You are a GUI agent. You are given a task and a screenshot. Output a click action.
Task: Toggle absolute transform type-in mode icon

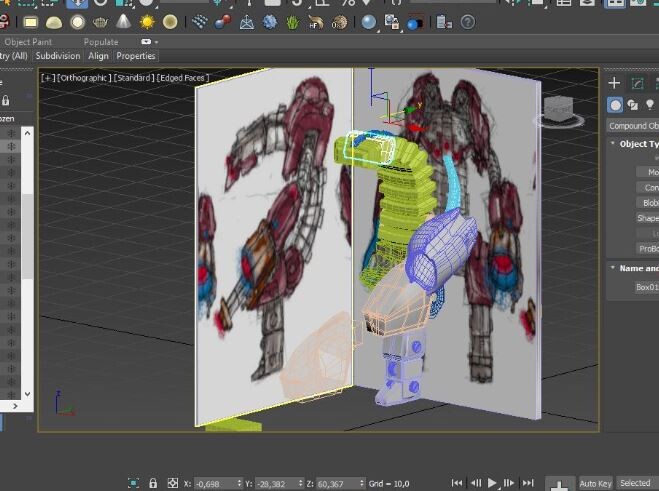coord(172,483)
